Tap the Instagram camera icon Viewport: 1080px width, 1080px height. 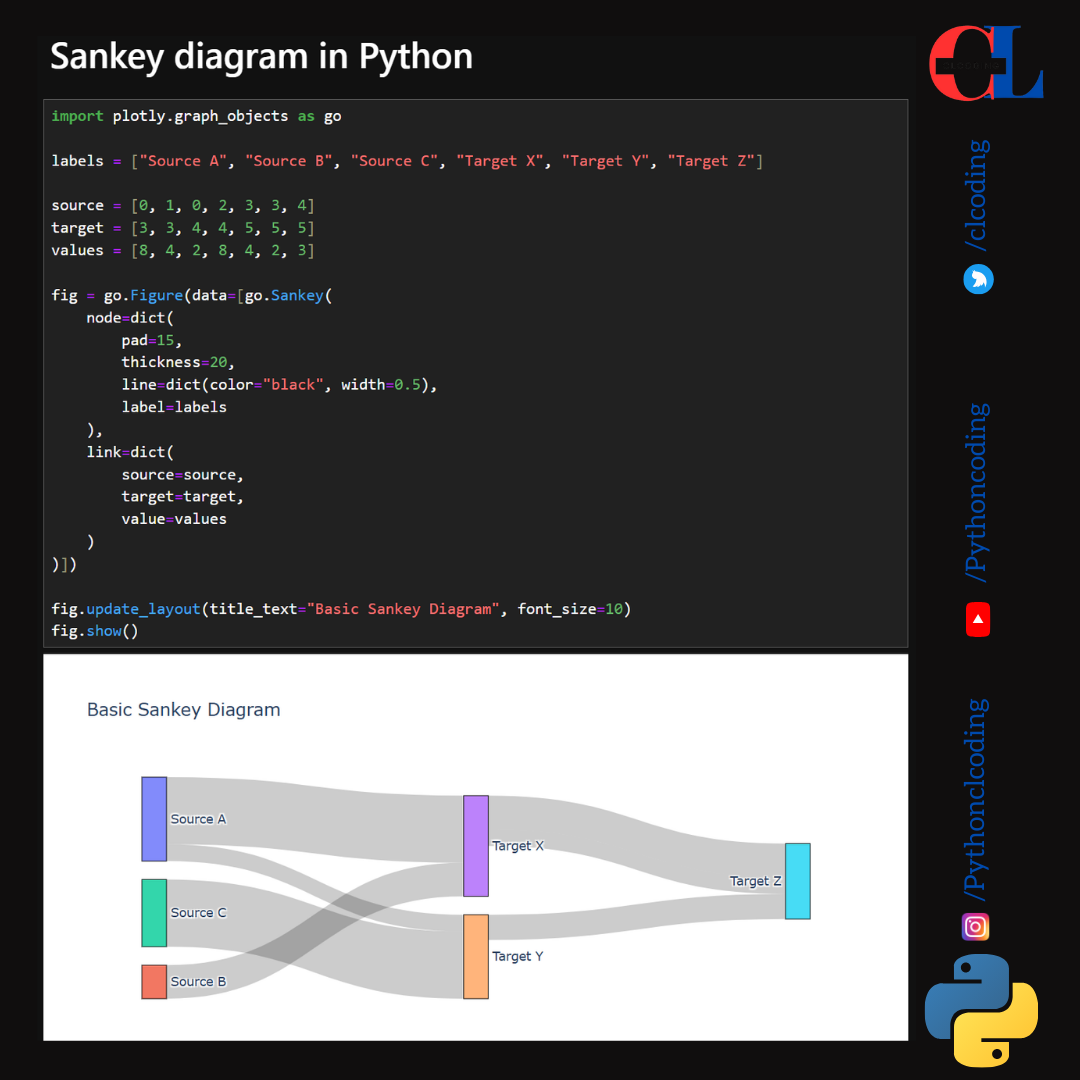[x=976, y=927]
